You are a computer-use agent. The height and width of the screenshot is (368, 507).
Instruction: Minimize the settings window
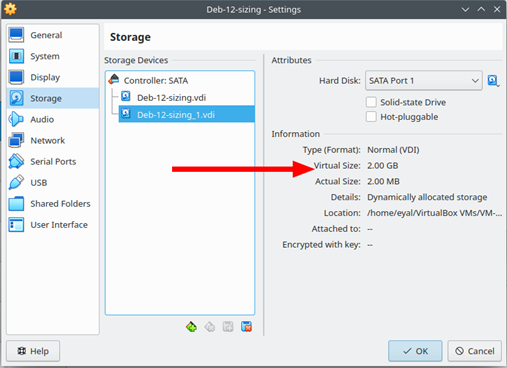click(x=465, y=9)
